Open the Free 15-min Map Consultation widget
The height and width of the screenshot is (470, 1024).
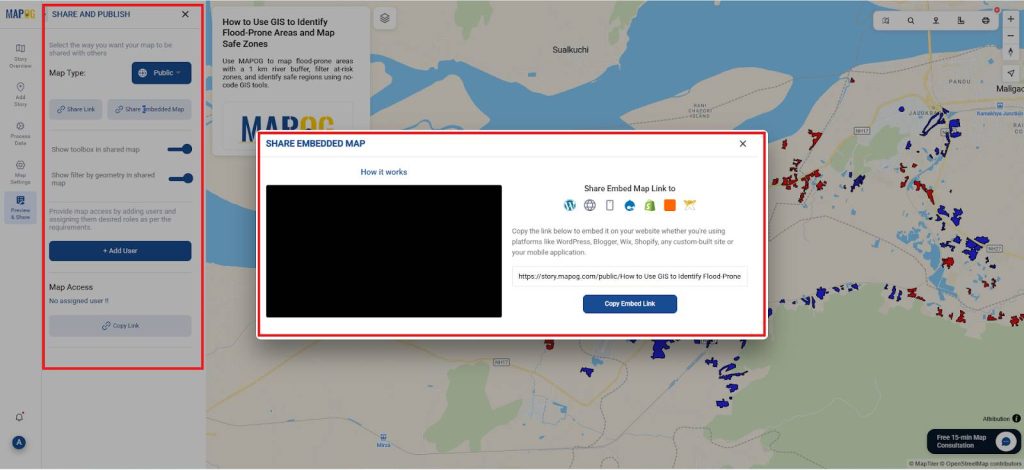[x=974, y=441]
